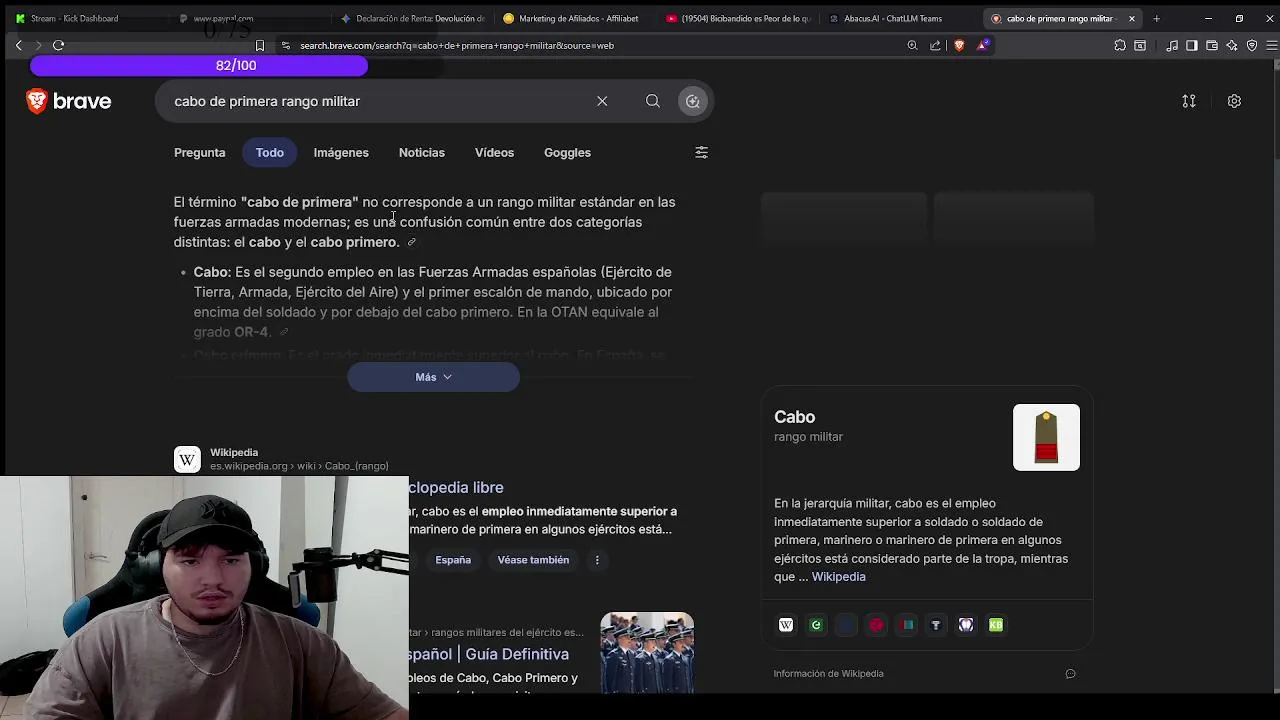Viewport: 1280px width, 720px height.
Task: Open es.wikipedia.org Cabo_(rango) result link
Action: 299,466
